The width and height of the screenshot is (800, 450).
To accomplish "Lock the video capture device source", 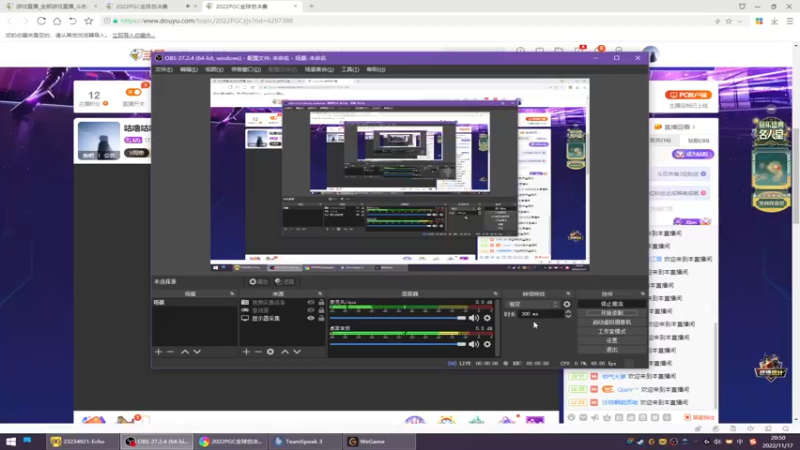I will [x=321, y=303].
